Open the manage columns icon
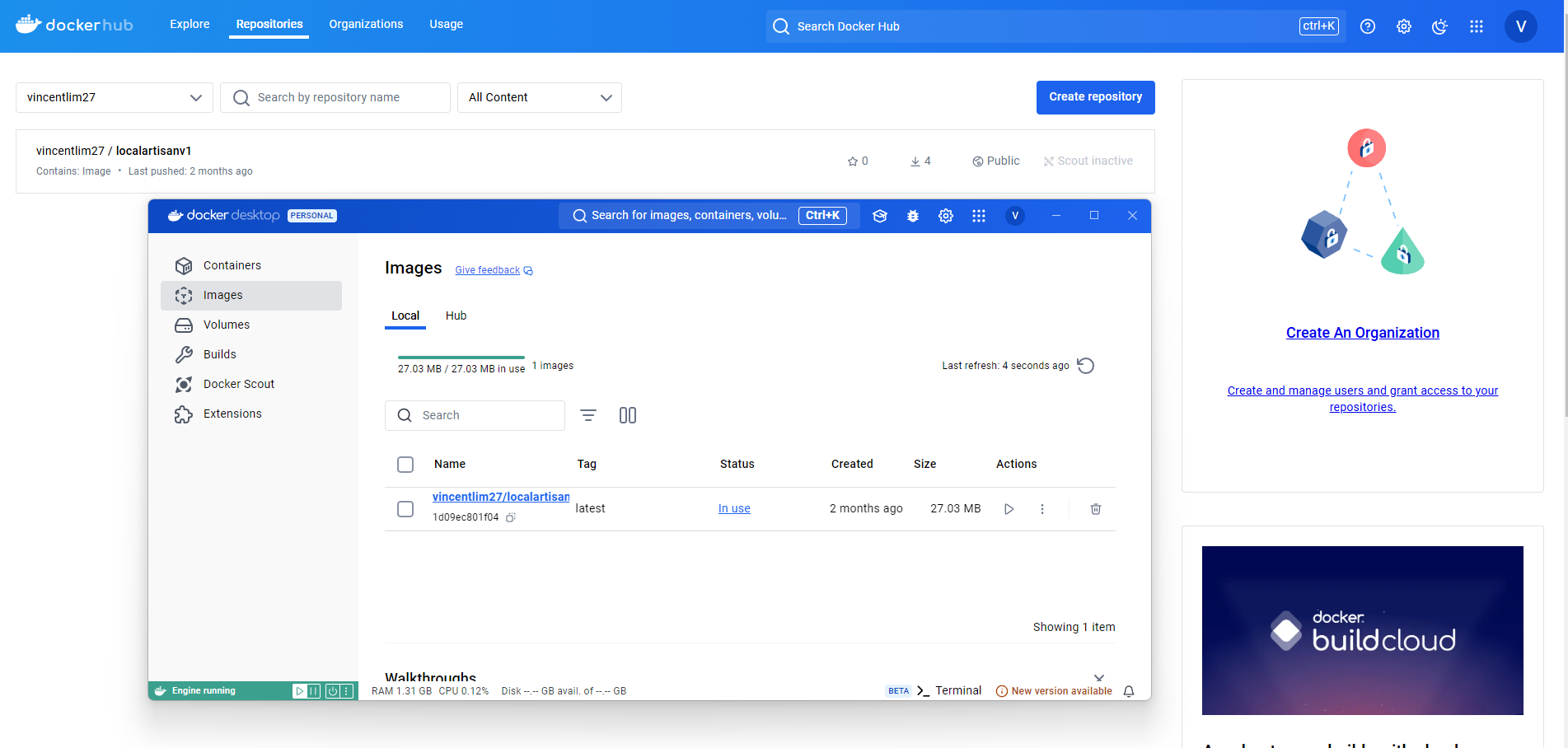This screenshot has width=1568, height=748. point(628,415)
